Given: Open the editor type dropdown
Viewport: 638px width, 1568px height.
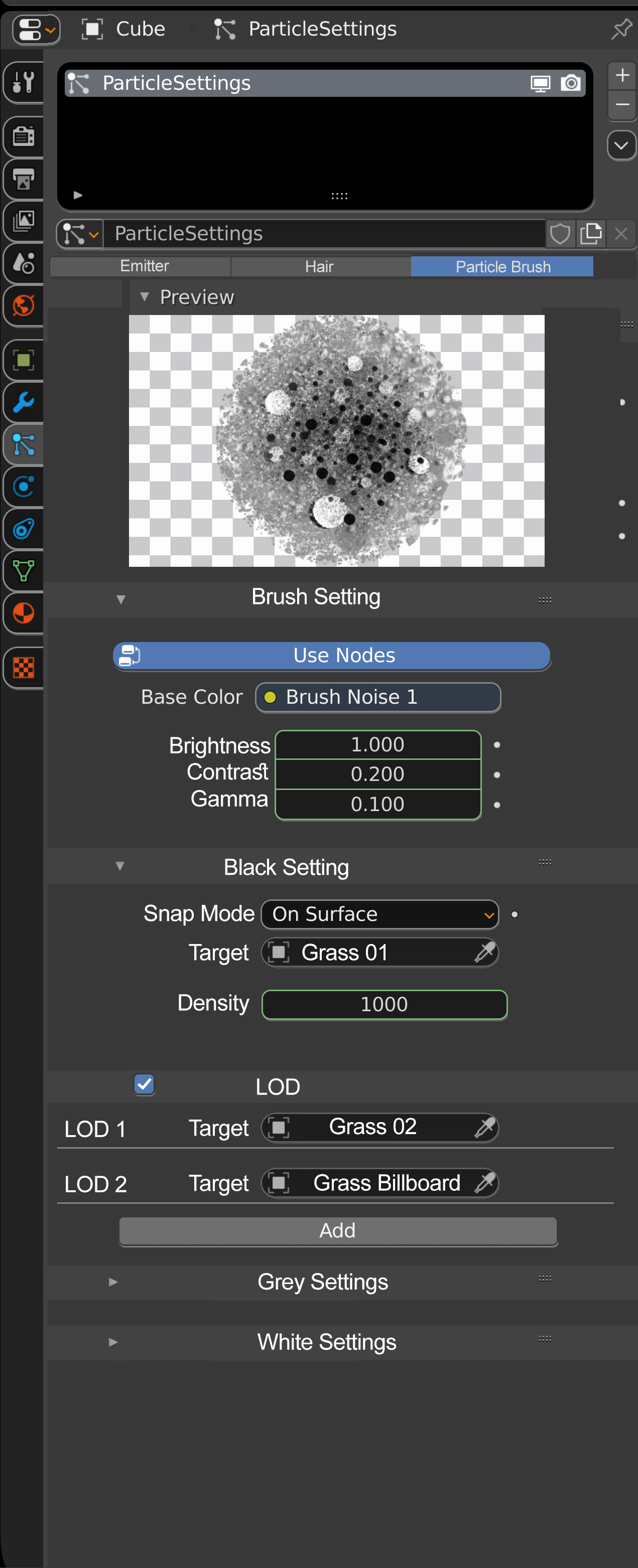Looking at the screenshot, I should pyautogui.click(x=37, y=29).
